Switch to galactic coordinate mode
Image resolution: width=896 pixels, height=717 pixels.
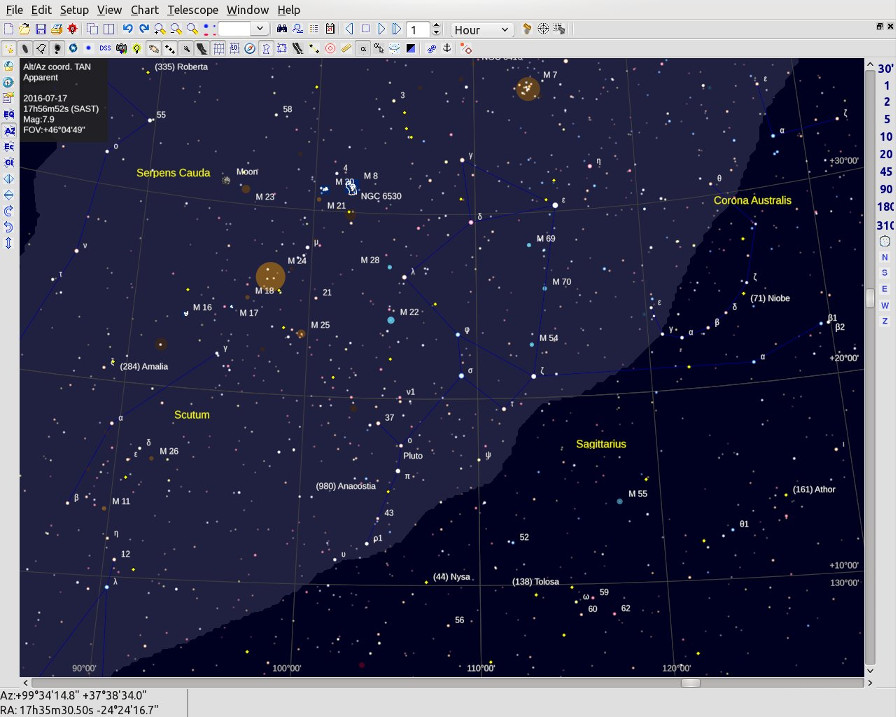tap(9, 163)
